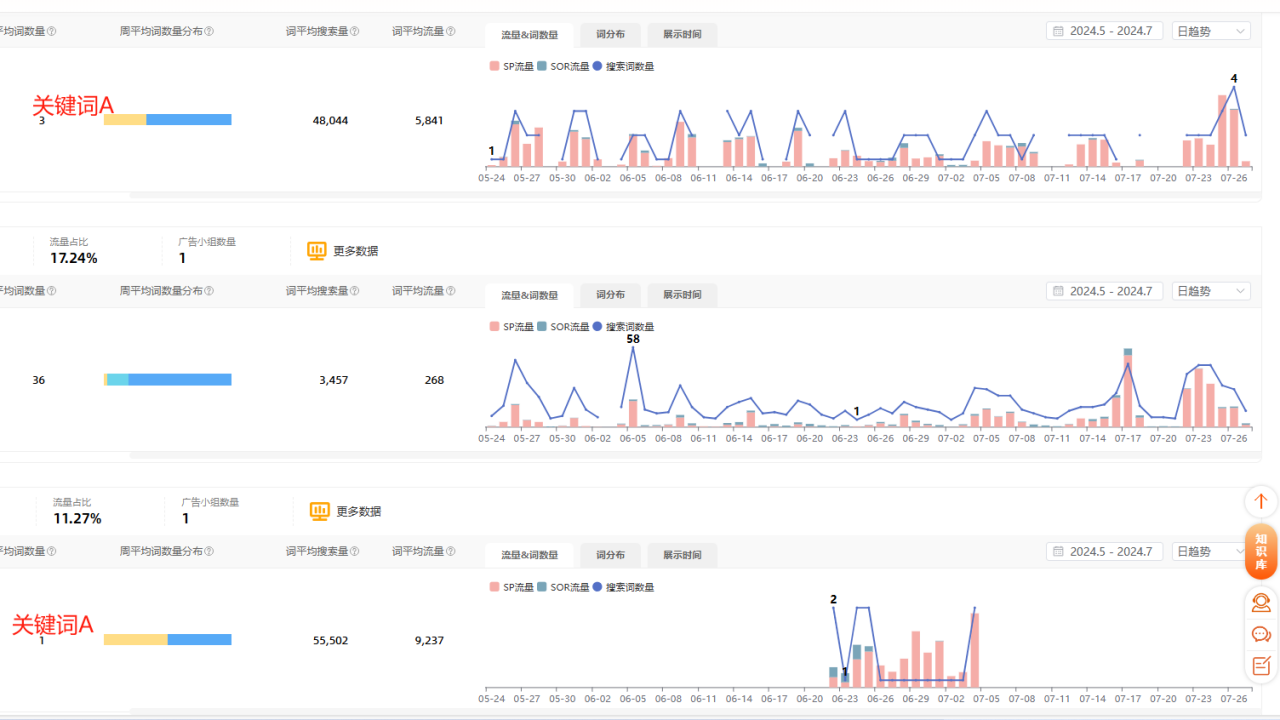
Task: Click help icon beside 周平均词数量分布 in 3,457 panel
Action: (209, 291)
